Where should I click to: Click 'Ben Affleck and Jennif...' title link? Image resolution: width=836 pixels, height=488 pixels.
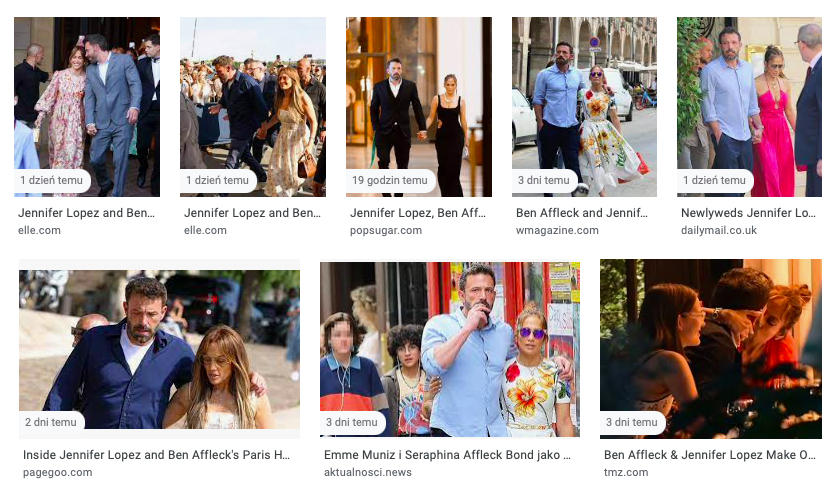(582, 213)
